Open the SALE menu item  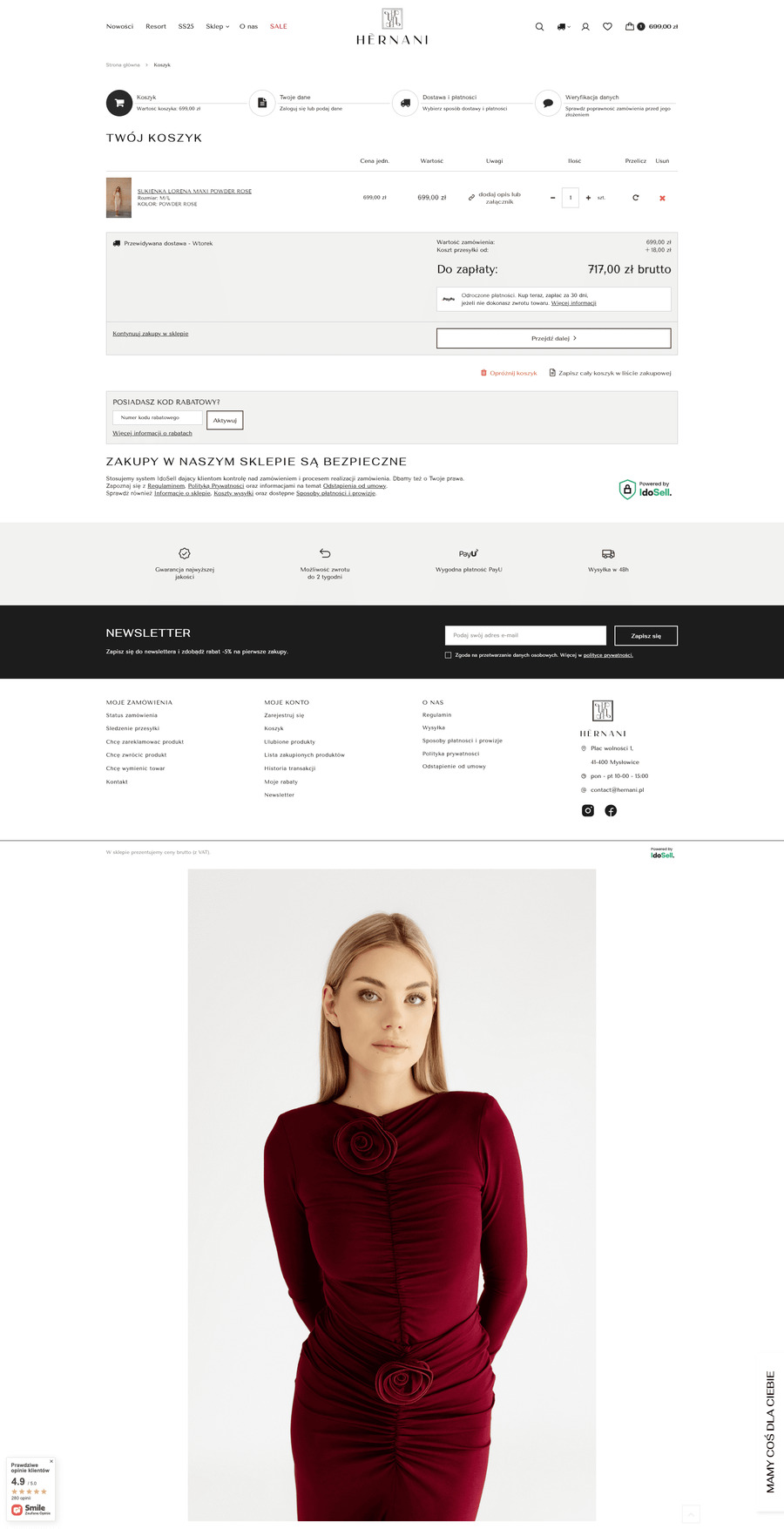(278, 26)
